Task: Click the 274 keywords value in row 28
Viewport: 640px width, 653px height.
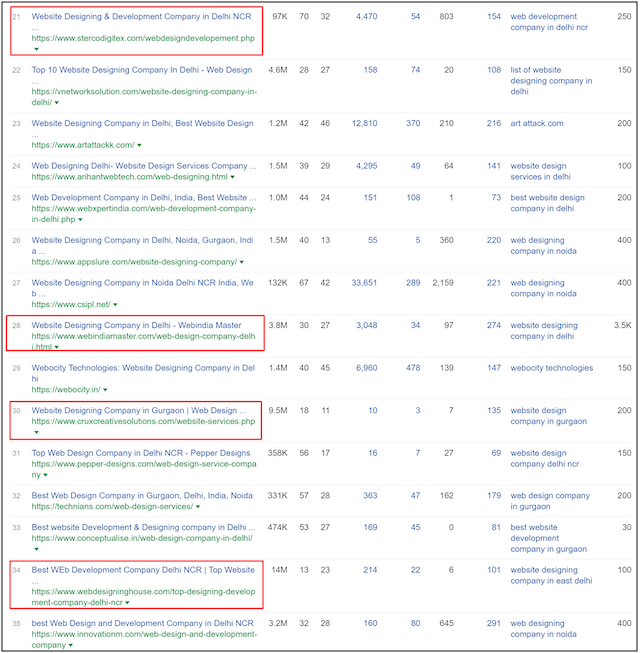Action: pos(494,325)
